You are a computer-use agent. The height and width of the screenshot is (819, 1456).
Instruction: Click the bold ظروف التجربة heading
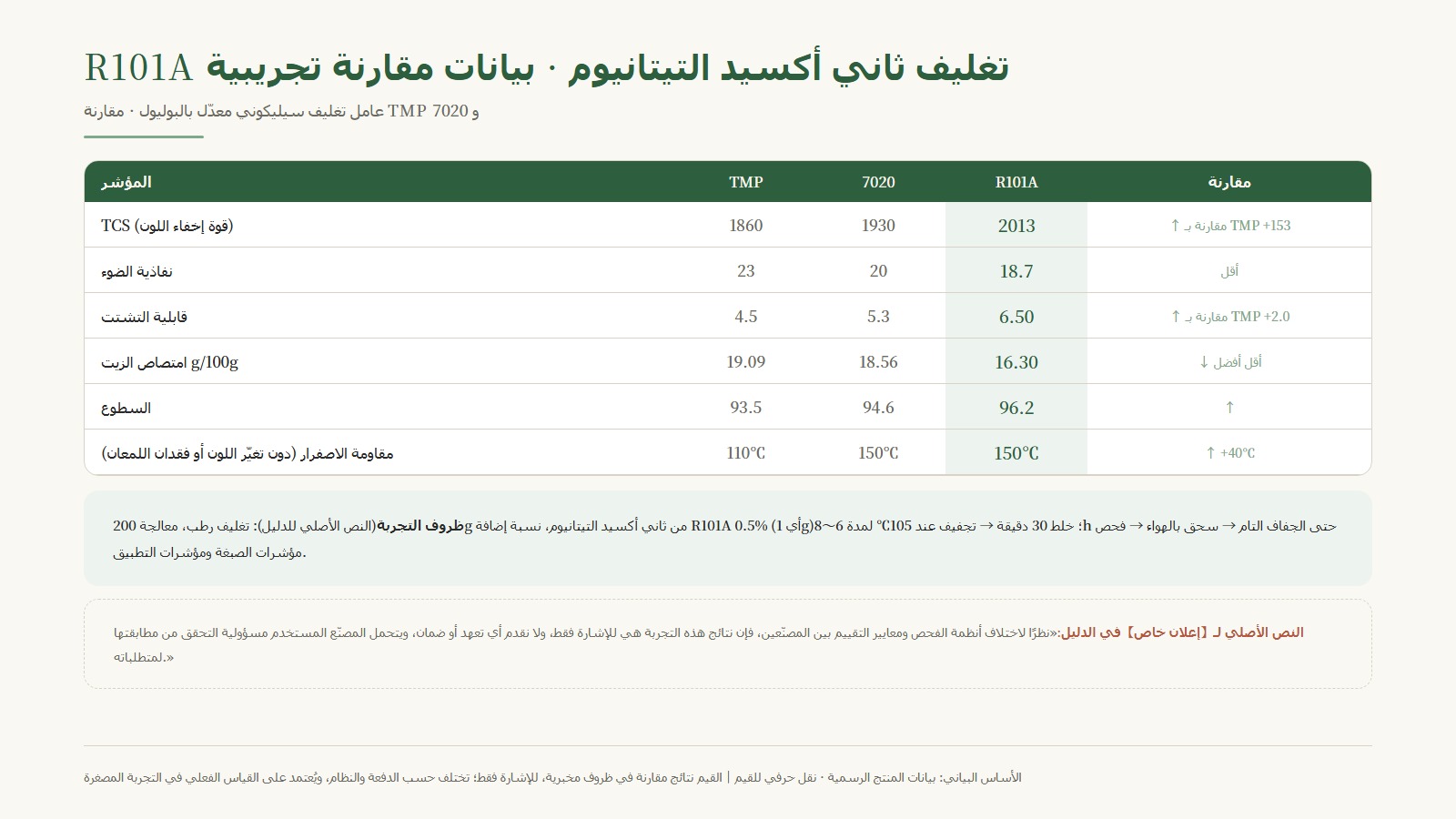(420, 526)
